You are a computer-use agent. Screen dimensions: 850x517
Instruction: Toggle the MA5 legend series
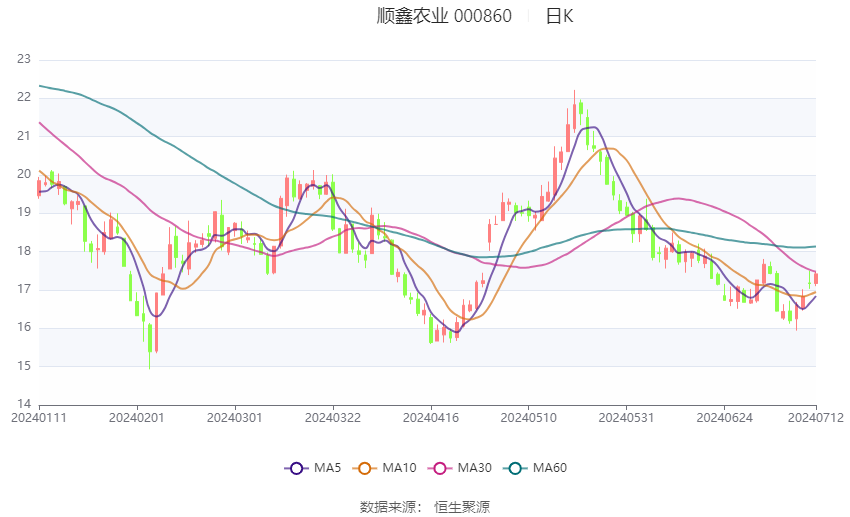313,468
